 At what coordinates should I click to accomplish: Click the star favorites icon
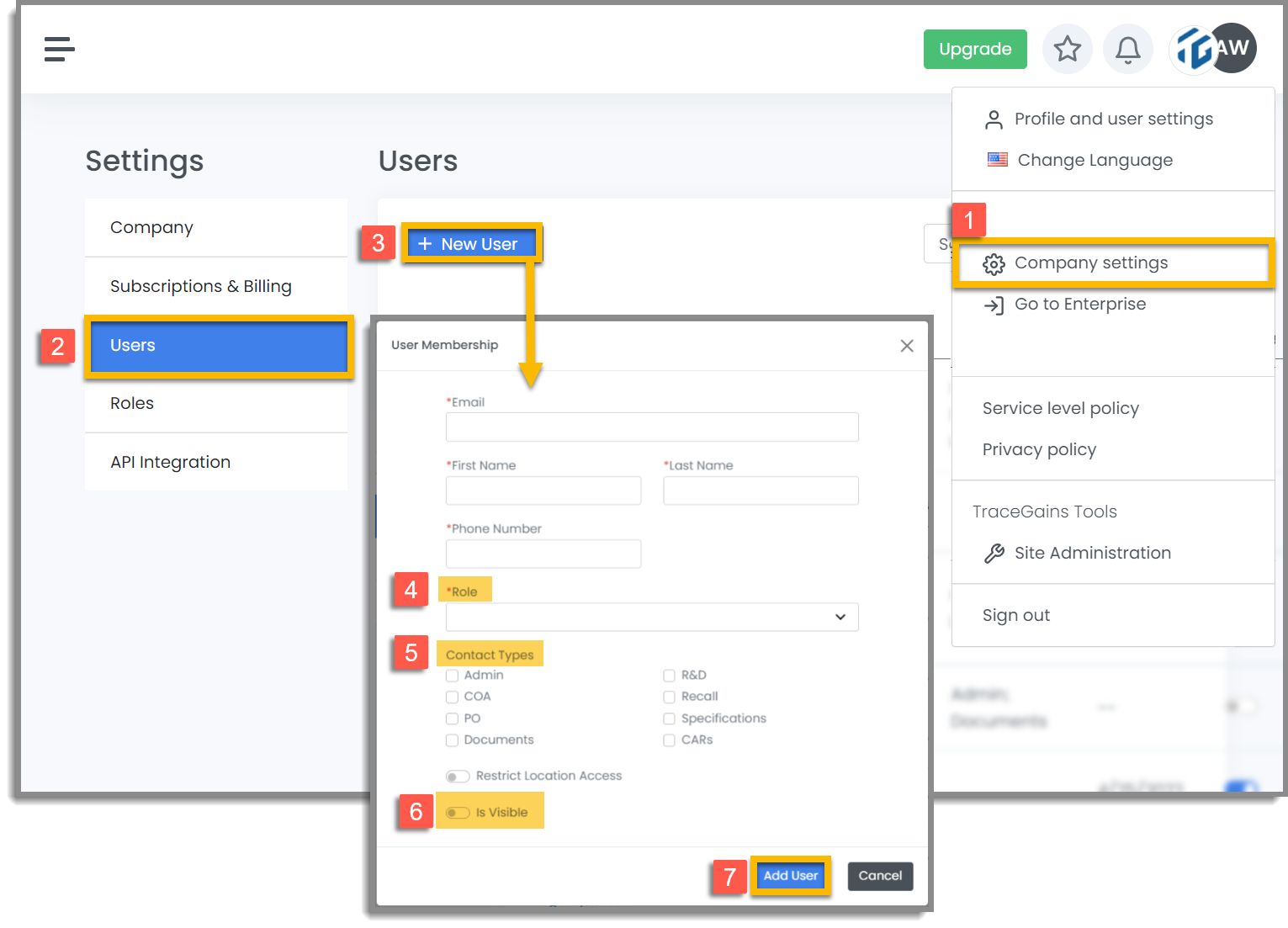[1067, 49]
